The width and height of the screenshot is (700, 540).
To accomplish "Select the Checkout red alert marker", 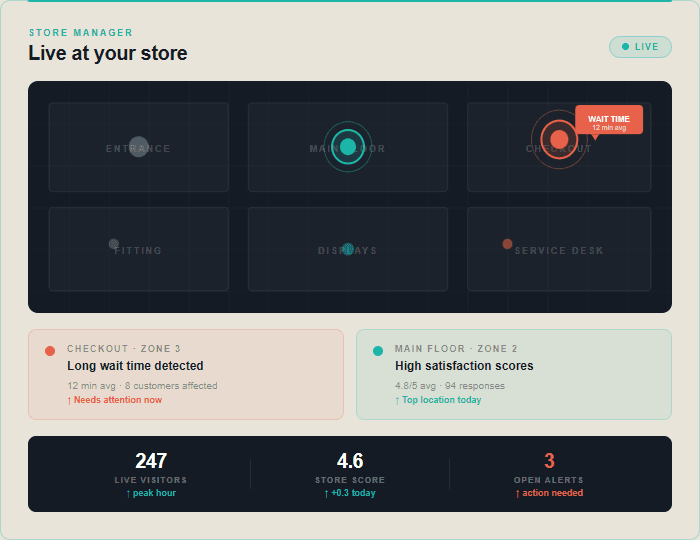I will coord(558,139).
